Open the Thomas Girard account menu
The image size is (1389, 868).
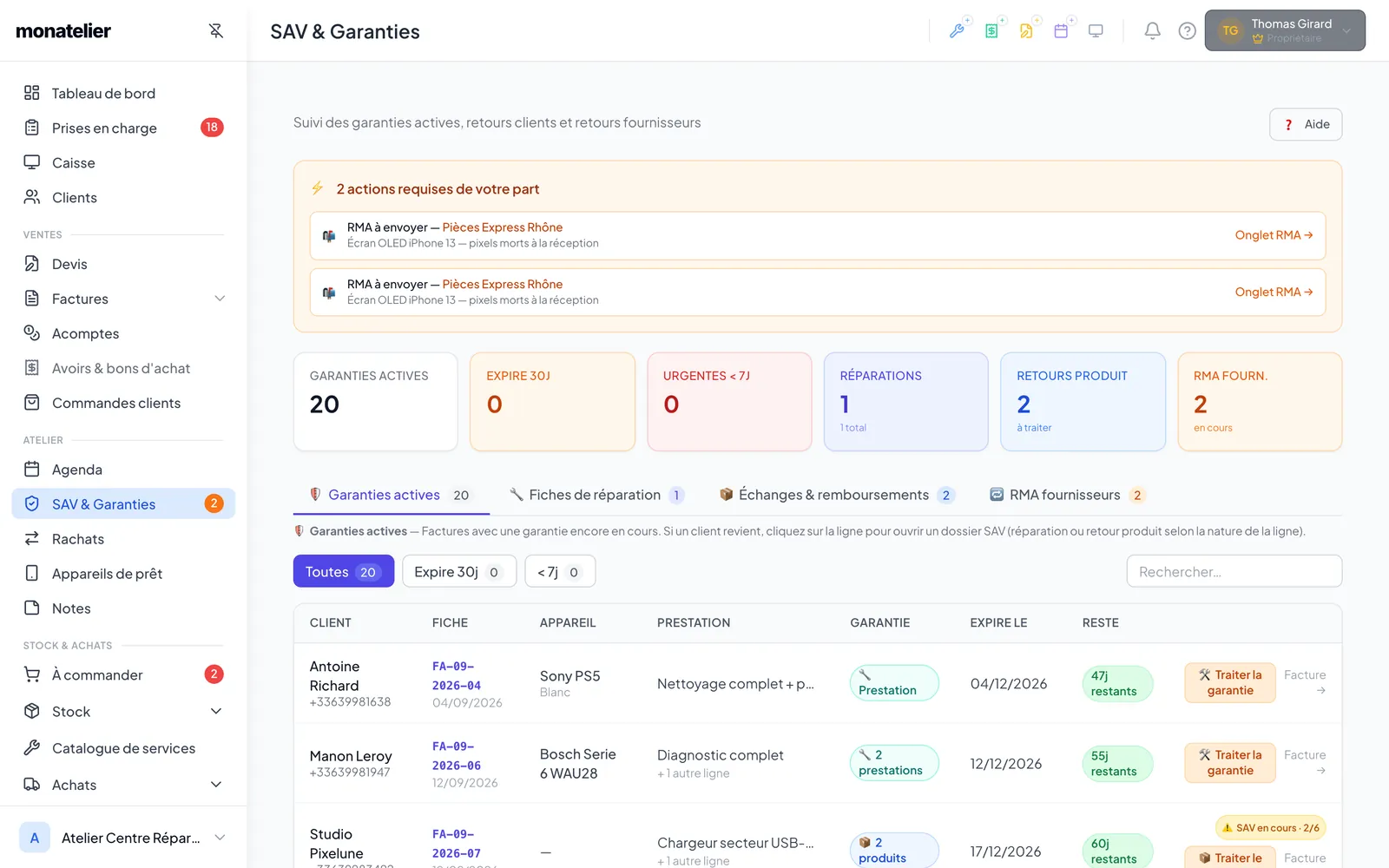1285,30
